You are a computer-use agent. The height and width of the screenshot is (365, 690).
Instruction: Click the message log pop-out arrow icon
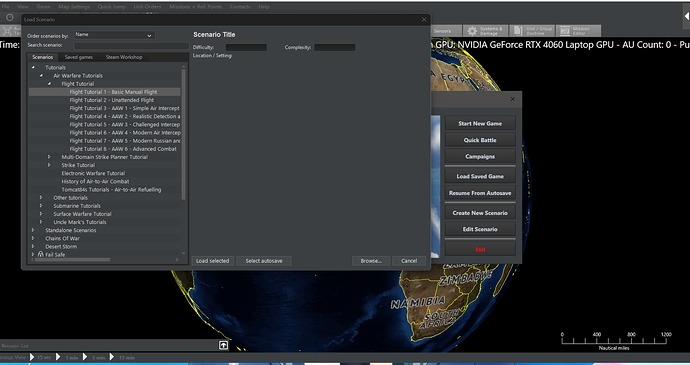tap(224, 345)
